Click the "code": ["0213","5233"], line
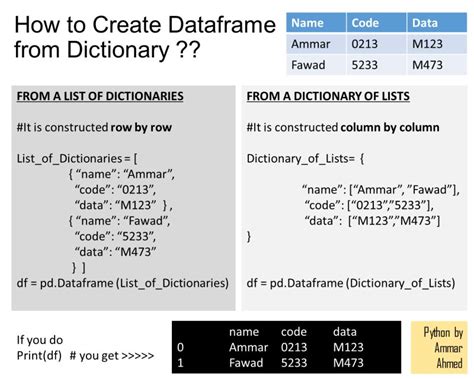Image resolution: width=474 pixels, height=379 pixels. click(369, 205)
